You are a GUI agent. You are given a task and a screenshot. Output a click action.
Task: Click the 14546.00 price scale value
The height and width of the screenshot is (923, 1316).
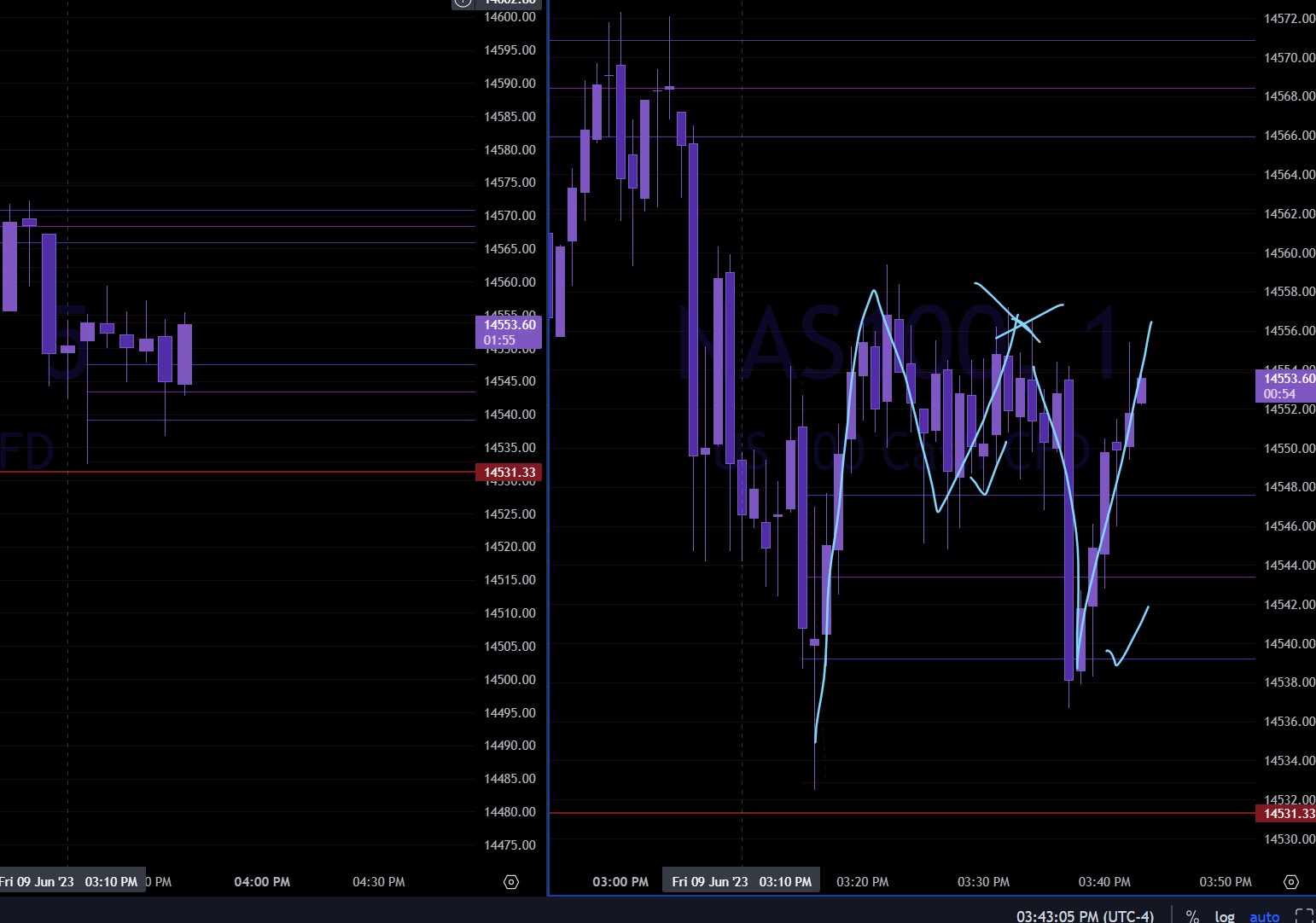pyautogui.click(x=1290, y=525)
